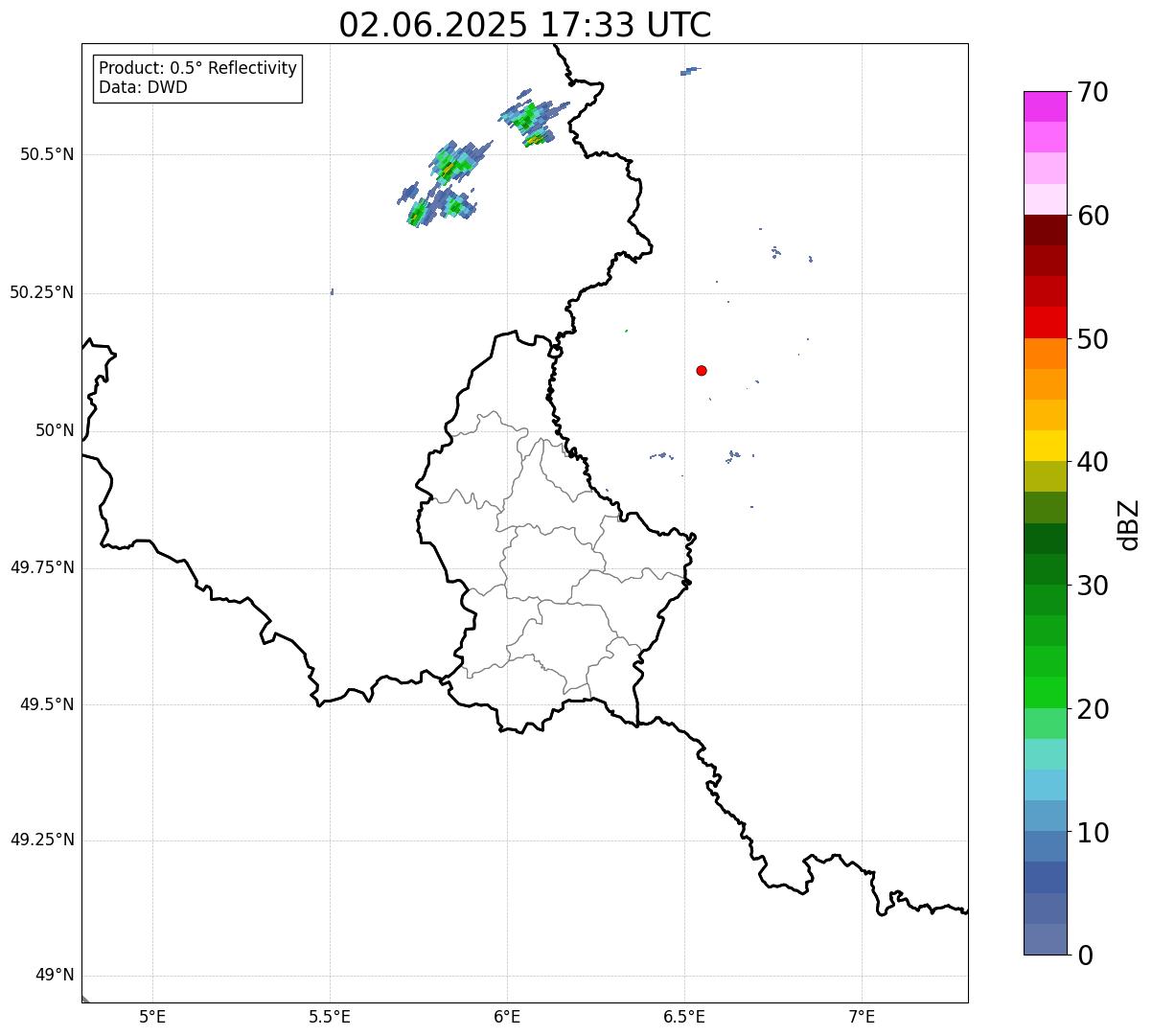
Task: Click the yellow colorbar segment above 40
Action: pyautogui.click(x=1046, y=446)
